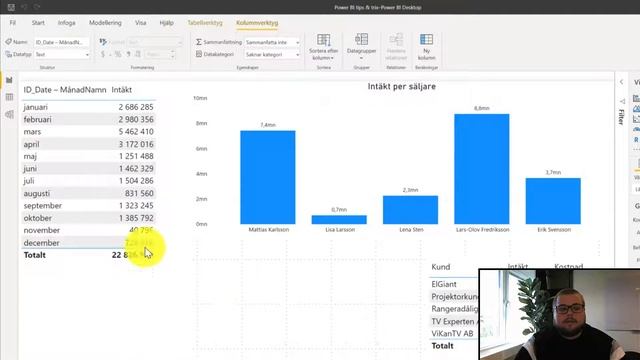Screen dimensions: 640x360
Task: Click the undo arrow in title bar
Action: [x=24, y=7]
